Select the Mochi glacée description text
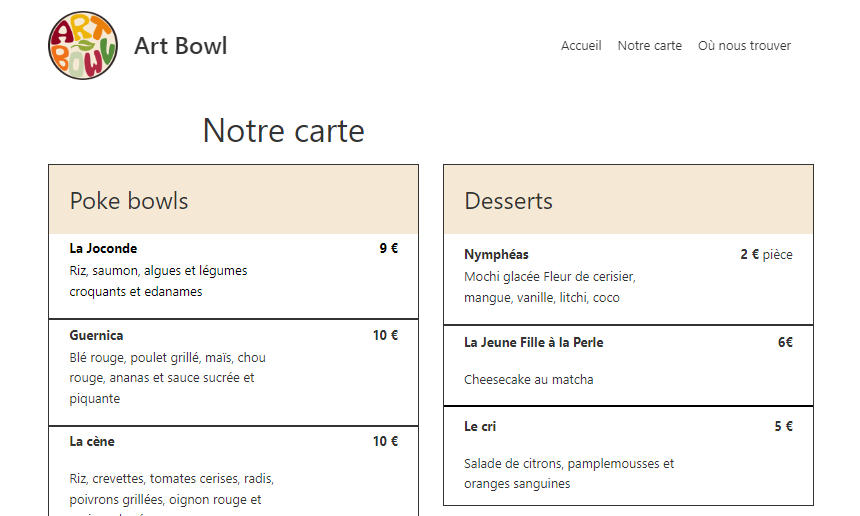The image size is (860, 516). (550, 287)
